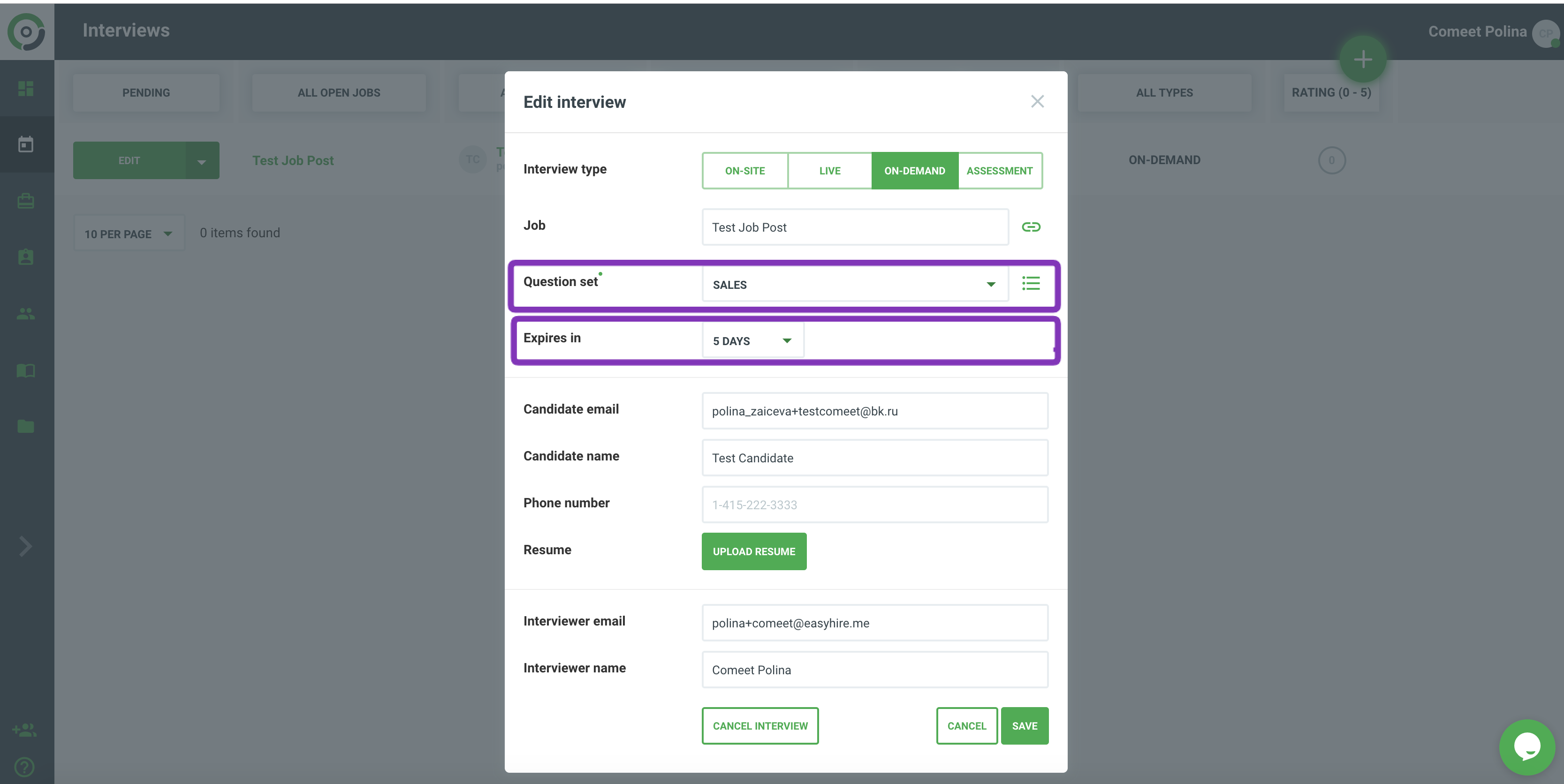Open the help question mark icon
The height and width of the screenshot is (784, 1564).
[x=24, y=767]
